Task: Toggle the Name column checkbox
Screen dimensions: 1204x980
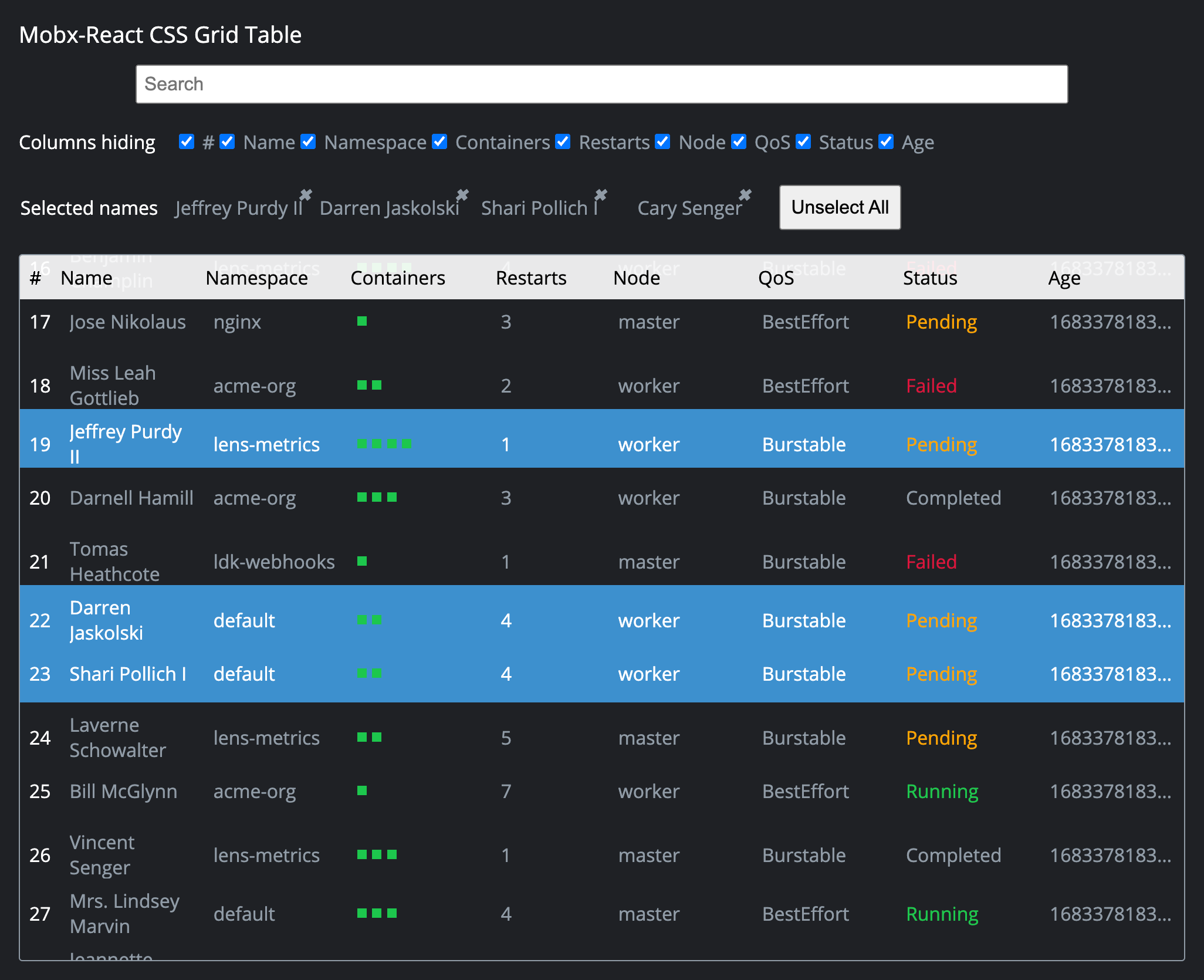Action: (227, 141)
